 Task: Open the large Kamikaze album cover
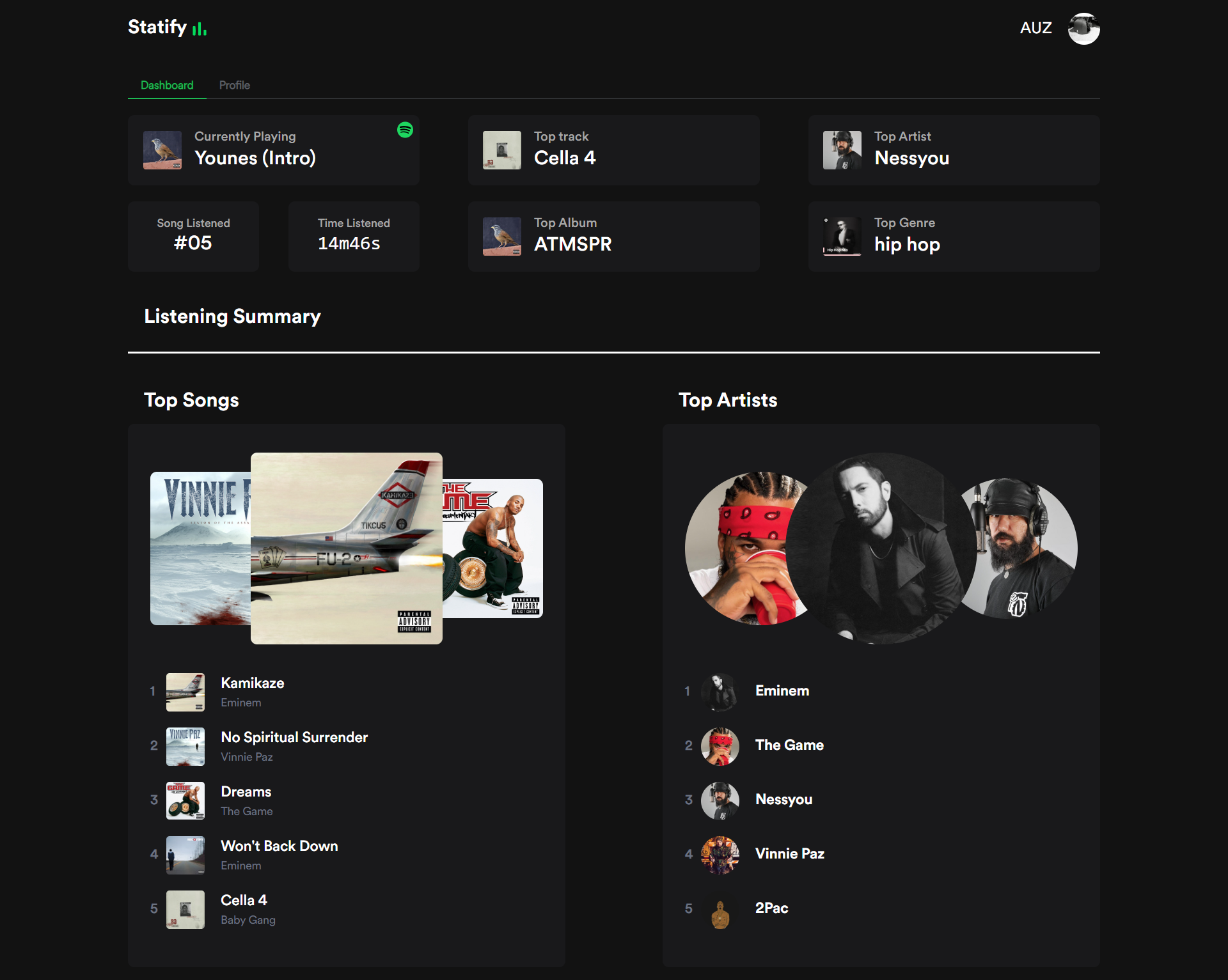347,548
